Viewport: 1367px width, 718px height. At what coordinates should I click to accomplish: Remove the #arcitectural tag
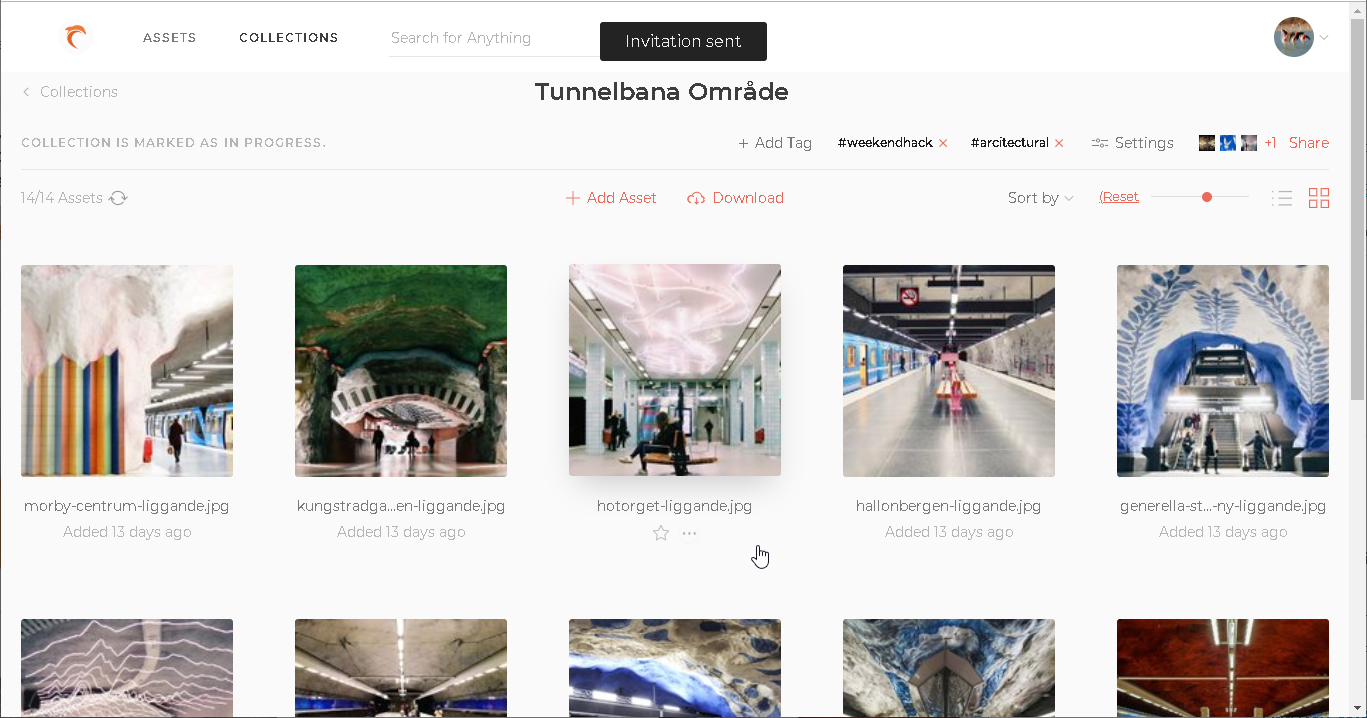click(1059, 143)
